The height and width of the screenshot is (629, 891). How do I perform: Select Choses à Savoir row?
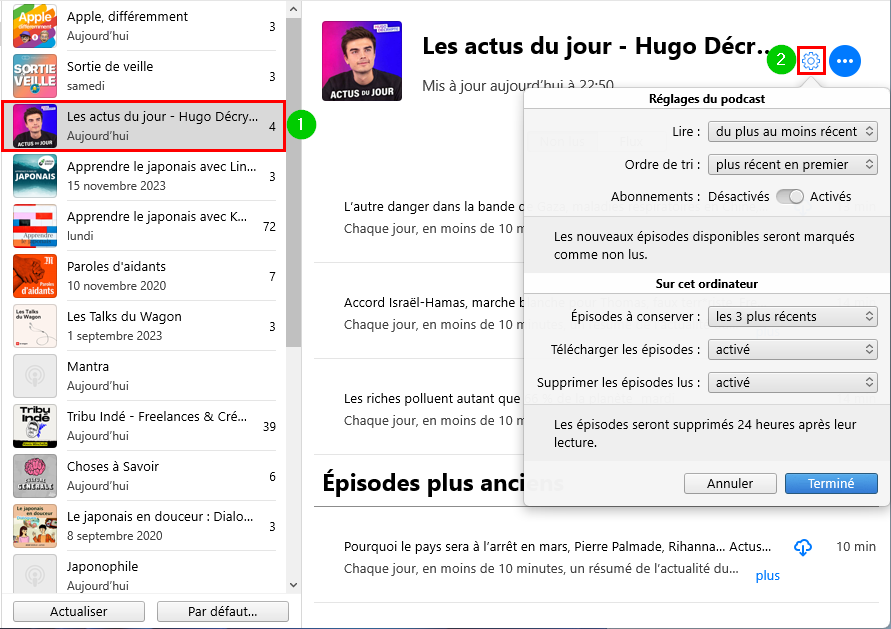[144, 476]
